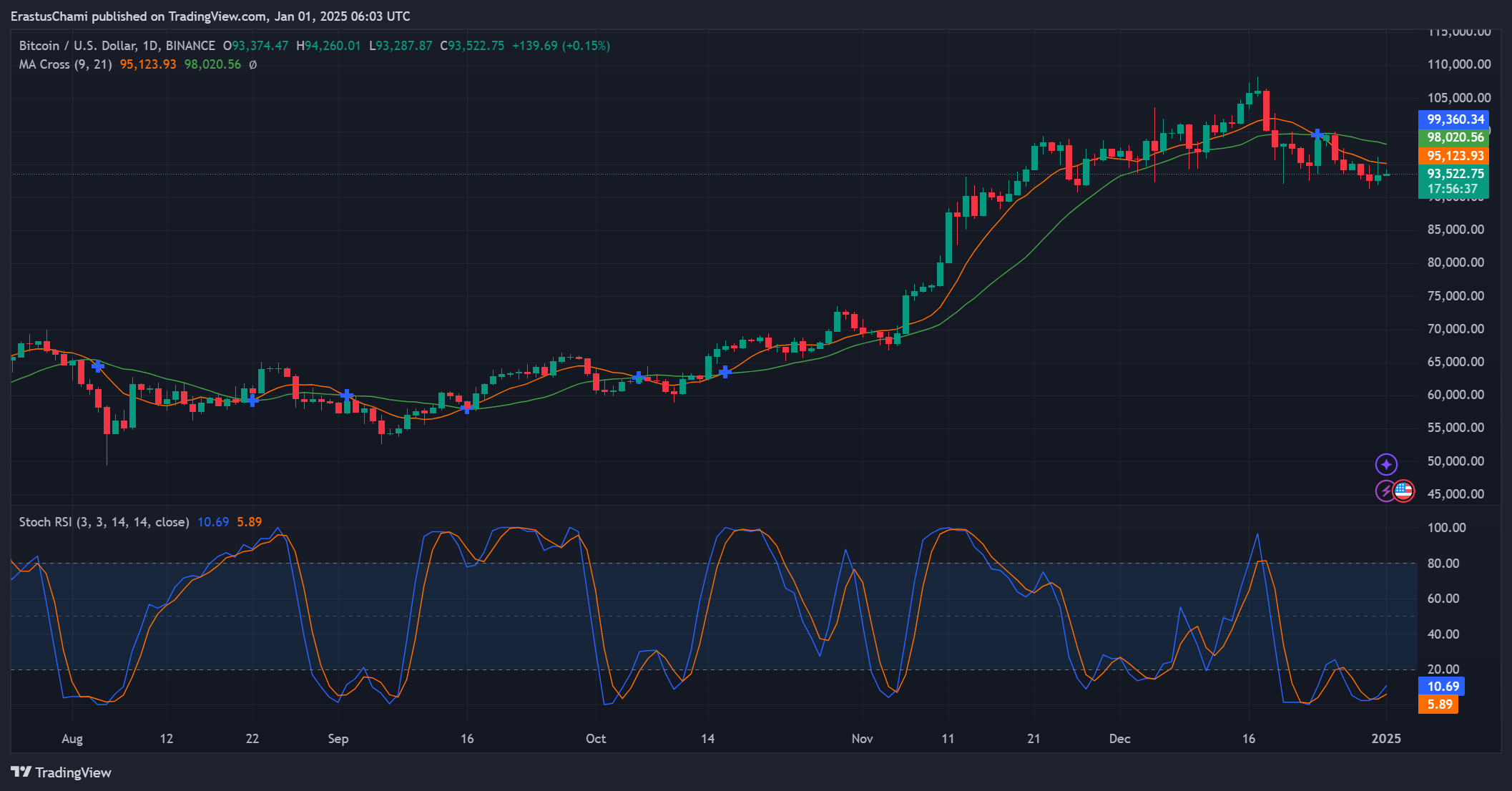The height and width of the screenshot is (791, 1512).
Task: Click the 40.00 Stoch RSI axis label
Action: [1443, 634]
